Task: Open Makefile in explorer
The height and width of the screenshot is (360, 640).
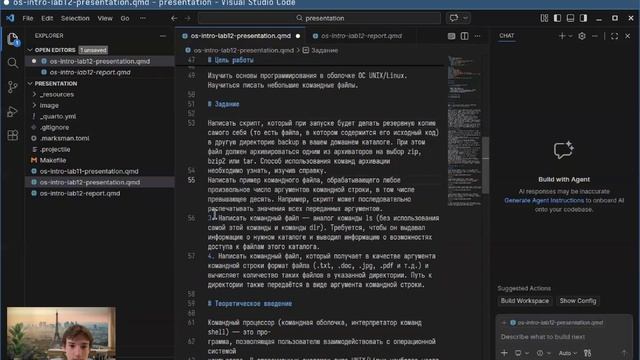Action: (x=53, y=160)
